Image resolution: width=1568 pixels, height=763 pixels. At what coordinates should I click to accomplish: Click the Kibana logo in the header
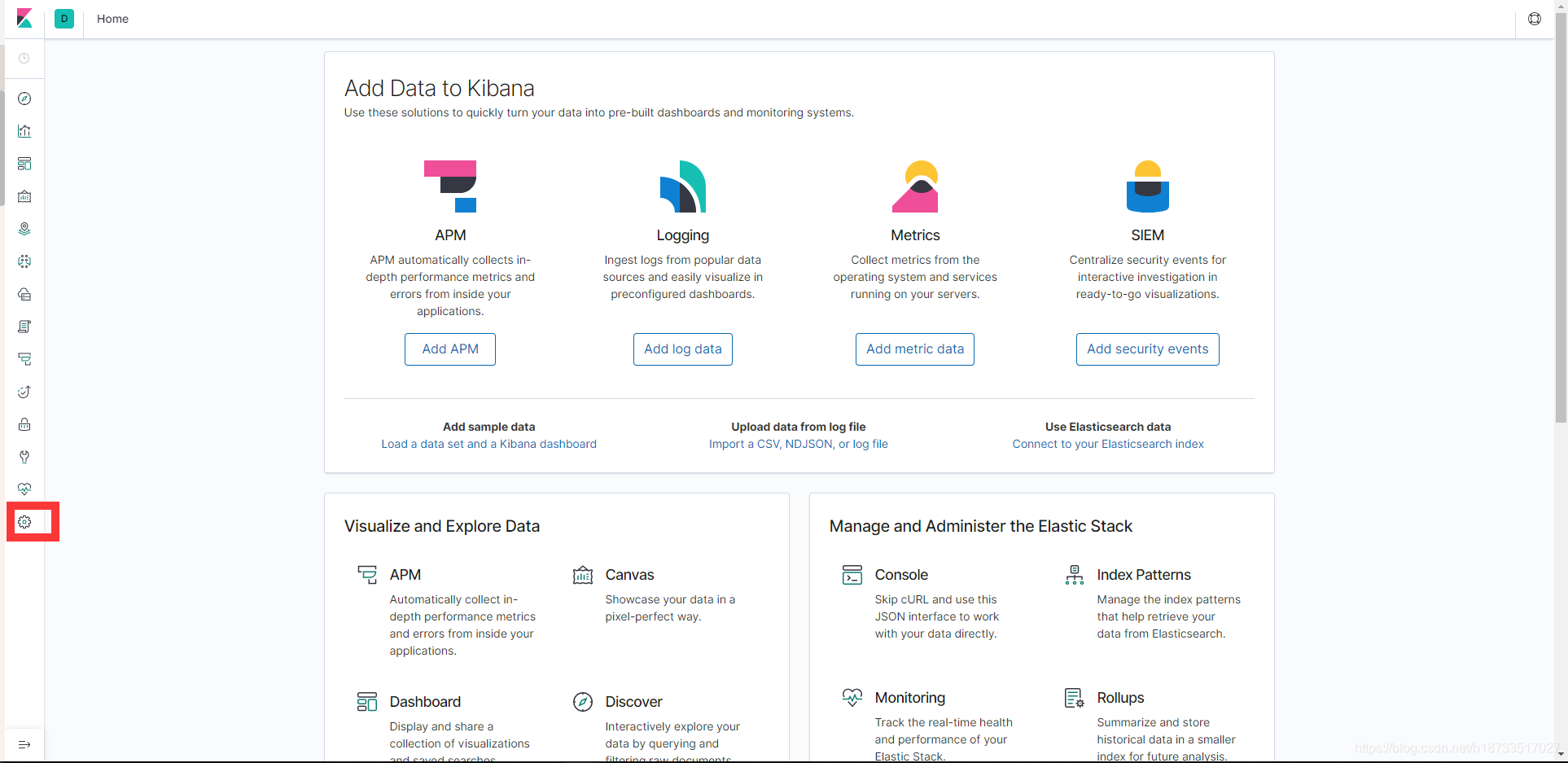coord(24,18)
